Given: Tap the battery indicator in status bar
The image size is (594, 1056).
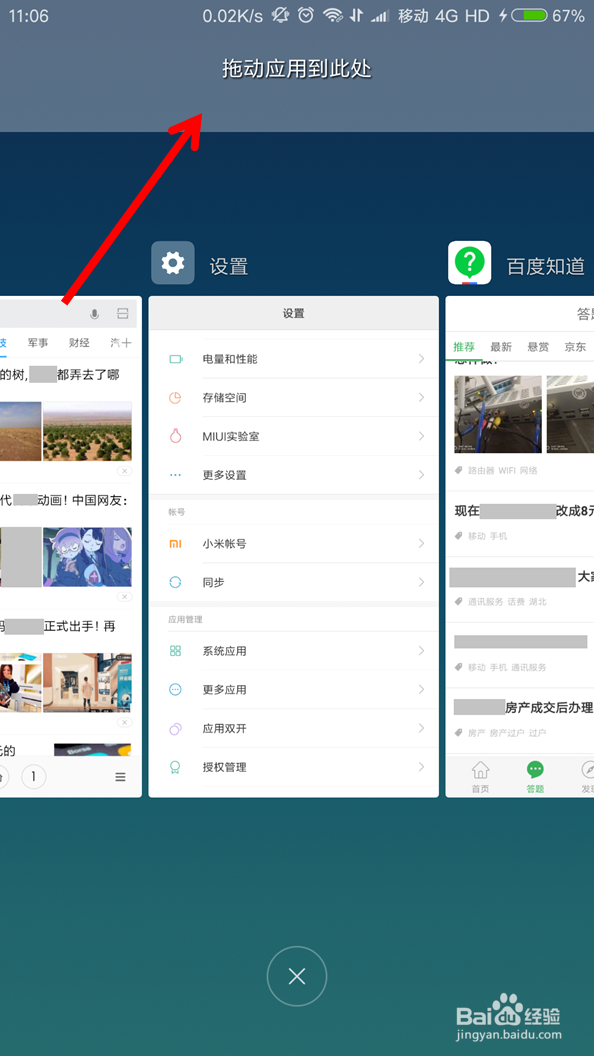Looking at the screenshot, I should pos(529,15).
